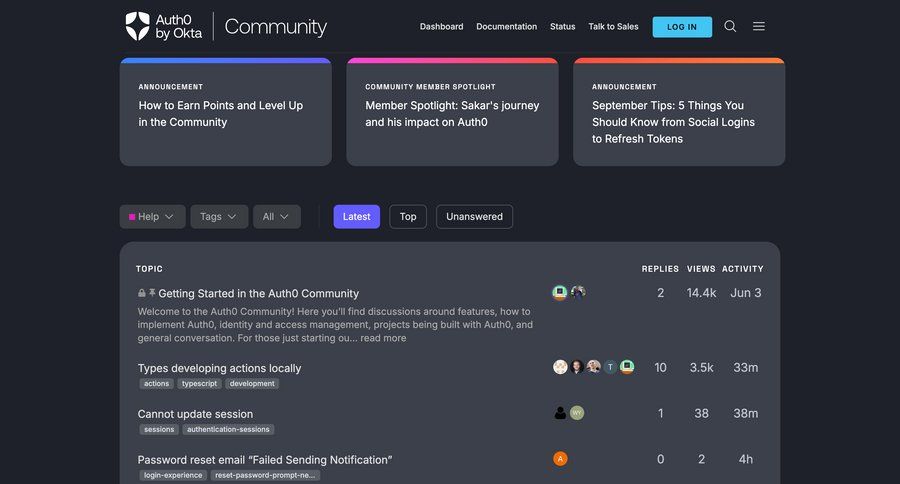The image size is (900, 484).
Task: Click the TOPIC column header
Action: coord(149,269)
